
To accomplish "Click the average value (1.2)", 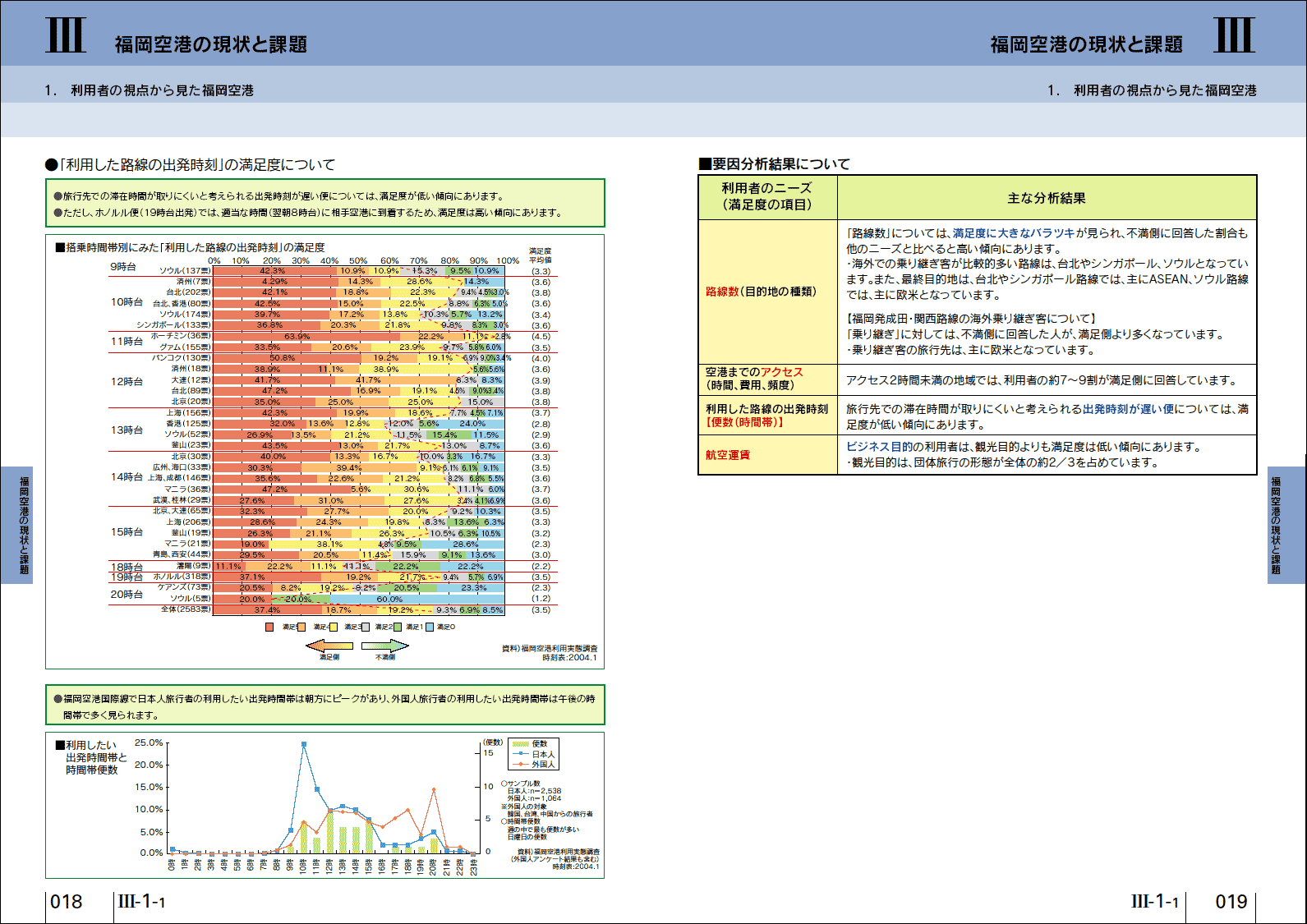I will click(541, 599).
